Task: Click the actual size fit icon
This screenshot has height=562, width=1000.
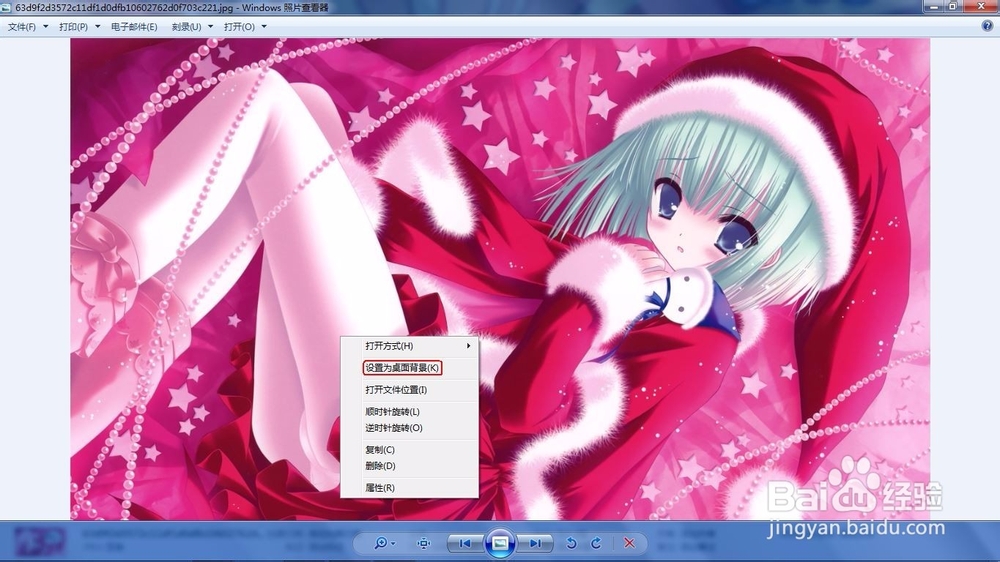Action: [x=423, y=543]
